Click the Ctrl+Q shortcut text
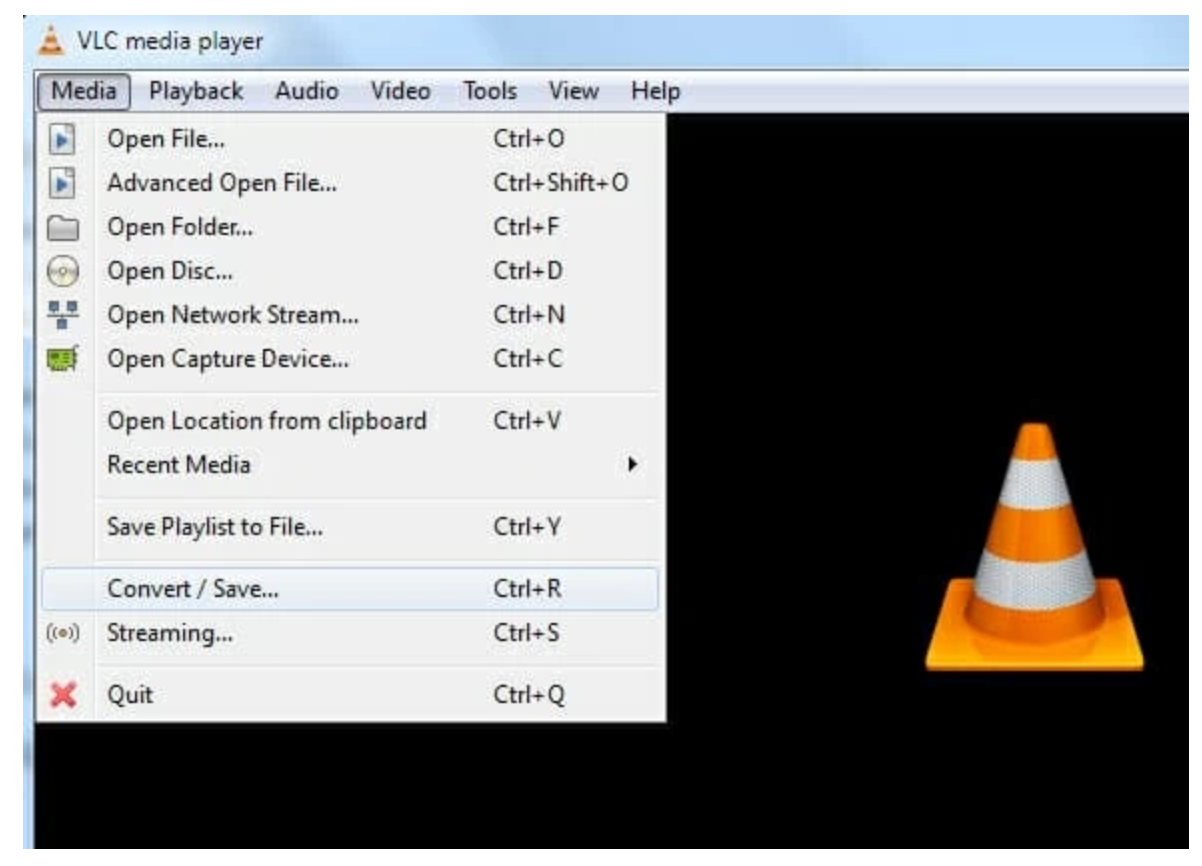This screenshot has width=1202, height=866. pyautogui.click(x=529, y=694)
